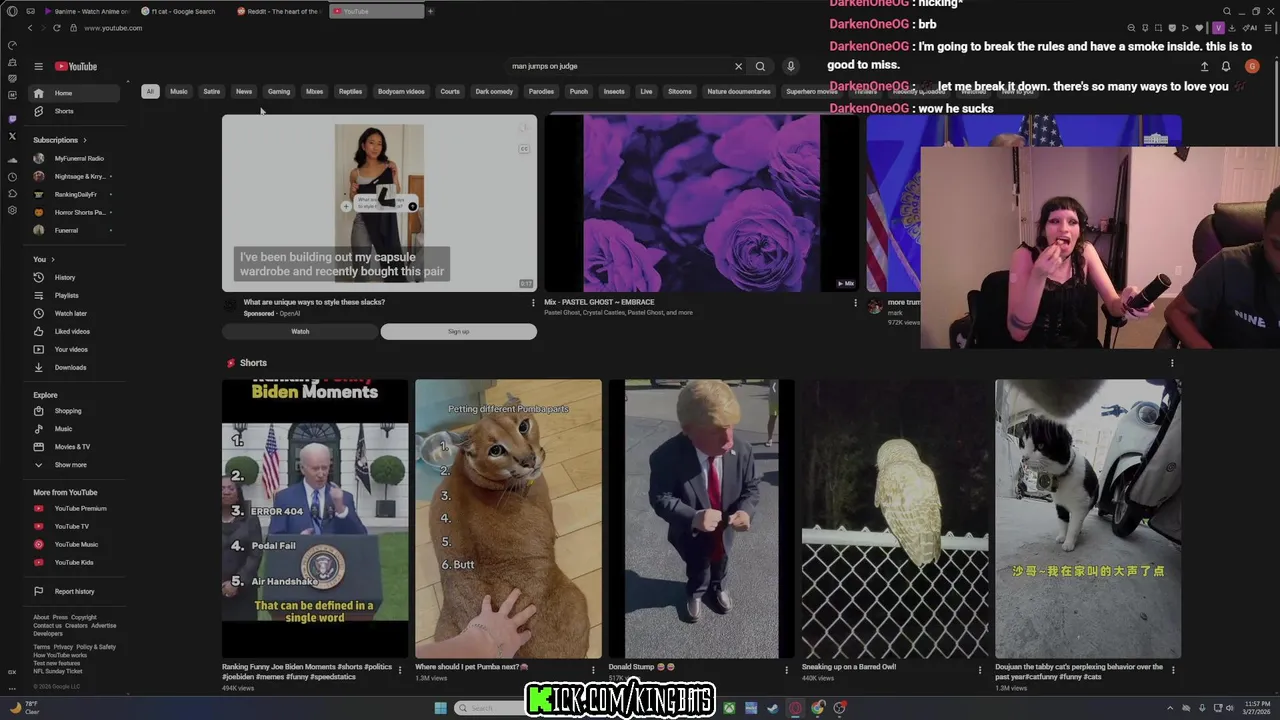Click the taskbar search box
1280x720 pixels.
click(490, 708)
